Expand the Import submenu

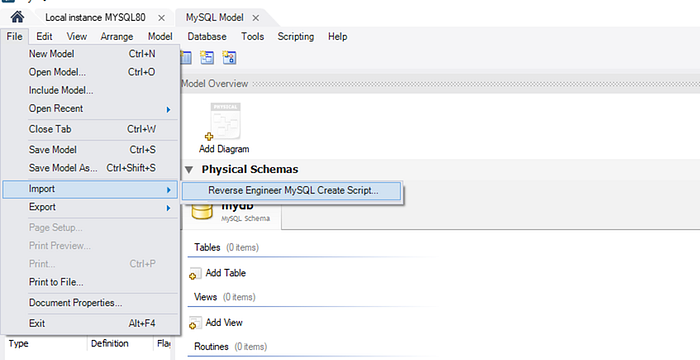click(90, 189)
